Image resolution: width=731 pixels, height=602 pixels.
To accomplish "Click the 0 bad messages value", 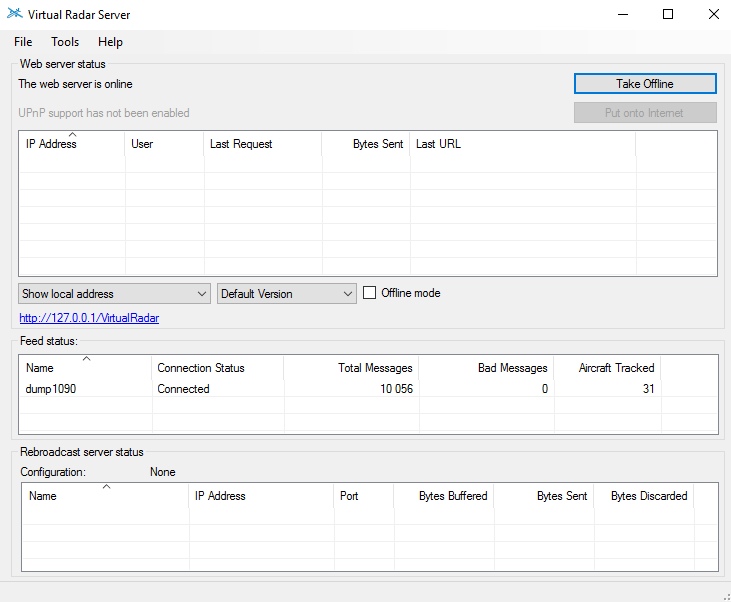I will click(545, 388).
